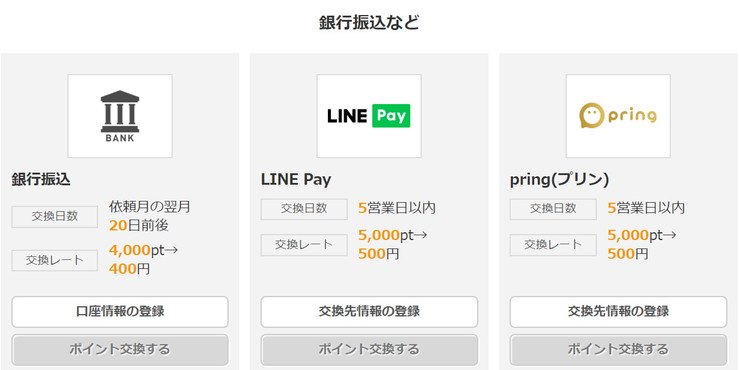Select the LINE Pay title text
This screenshot has width=740, height=370.
click(296, 180)
